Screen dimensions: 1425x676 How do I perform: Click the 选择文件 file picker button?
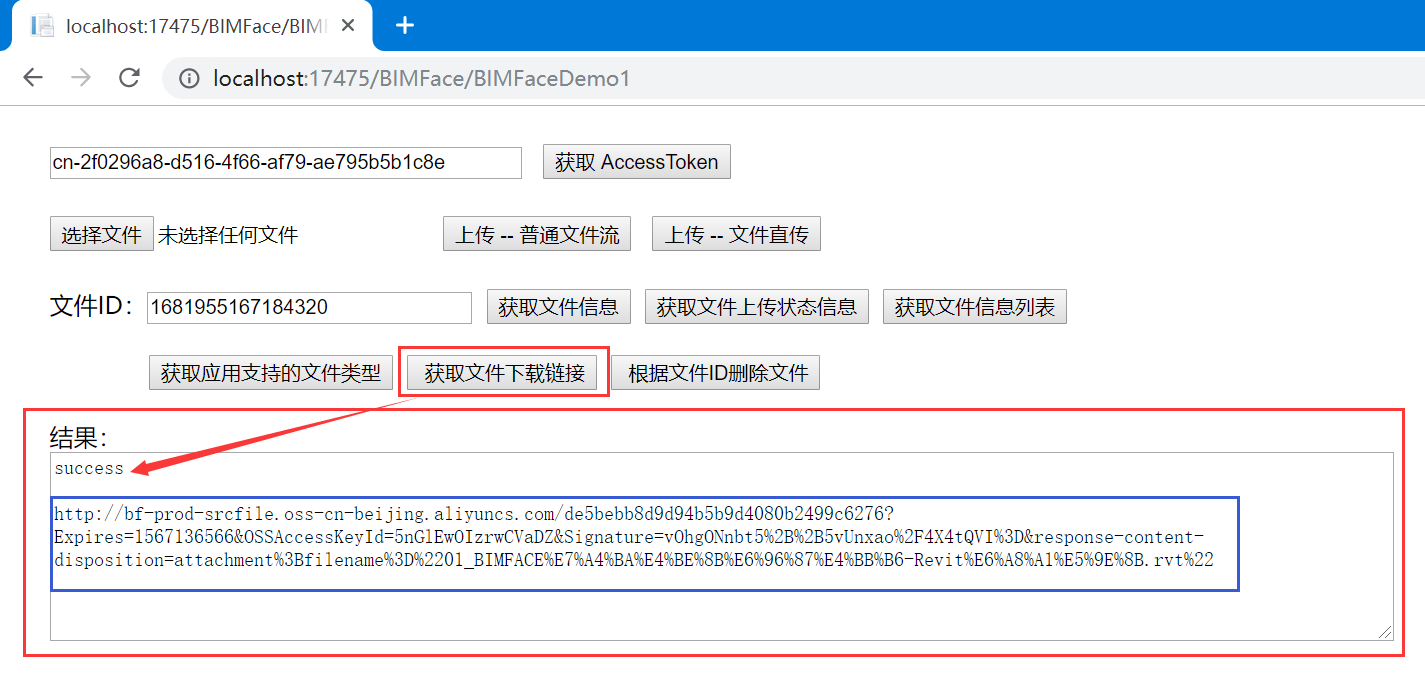click(101, 233)
